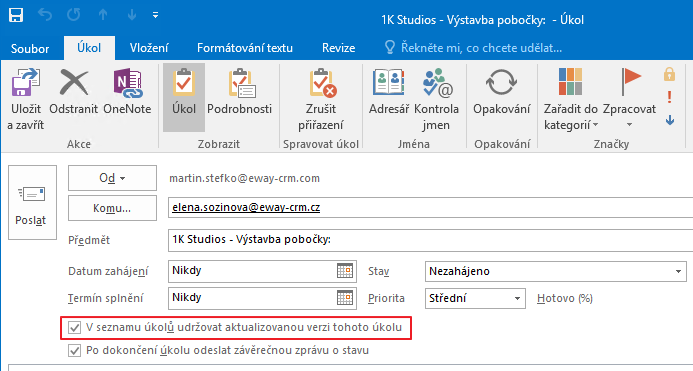Show Podrobnosti details view
The height and width of the screenshot is (371, 693).
click(x=240, y=92)
